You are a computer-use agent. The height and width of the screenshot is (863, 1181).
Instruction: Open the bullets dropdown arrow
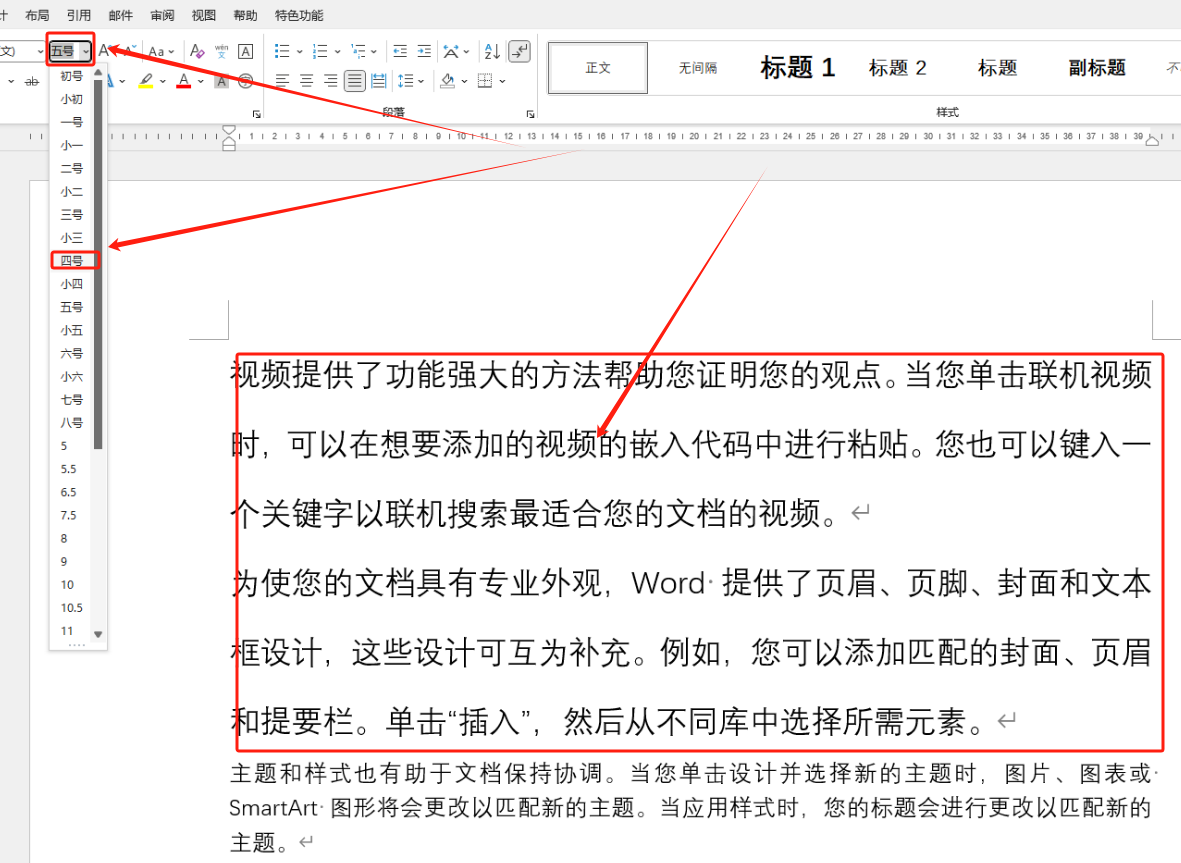coord(300,50)
